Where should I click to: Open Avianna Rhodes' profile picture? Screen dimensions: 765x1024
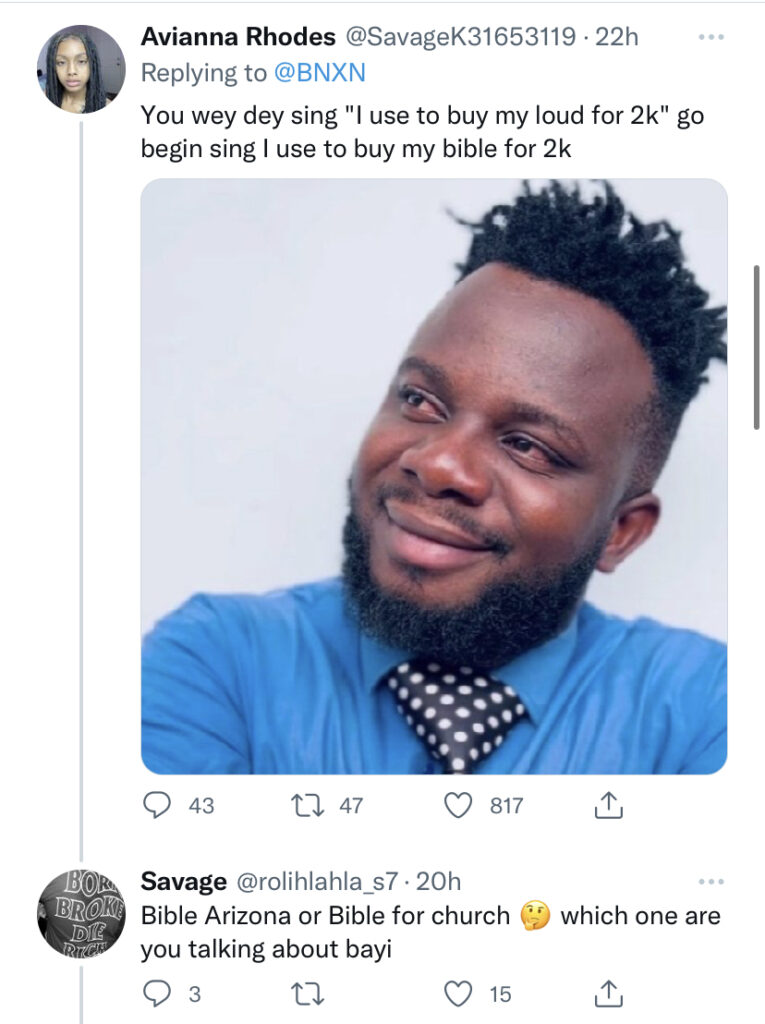point(81,69)
